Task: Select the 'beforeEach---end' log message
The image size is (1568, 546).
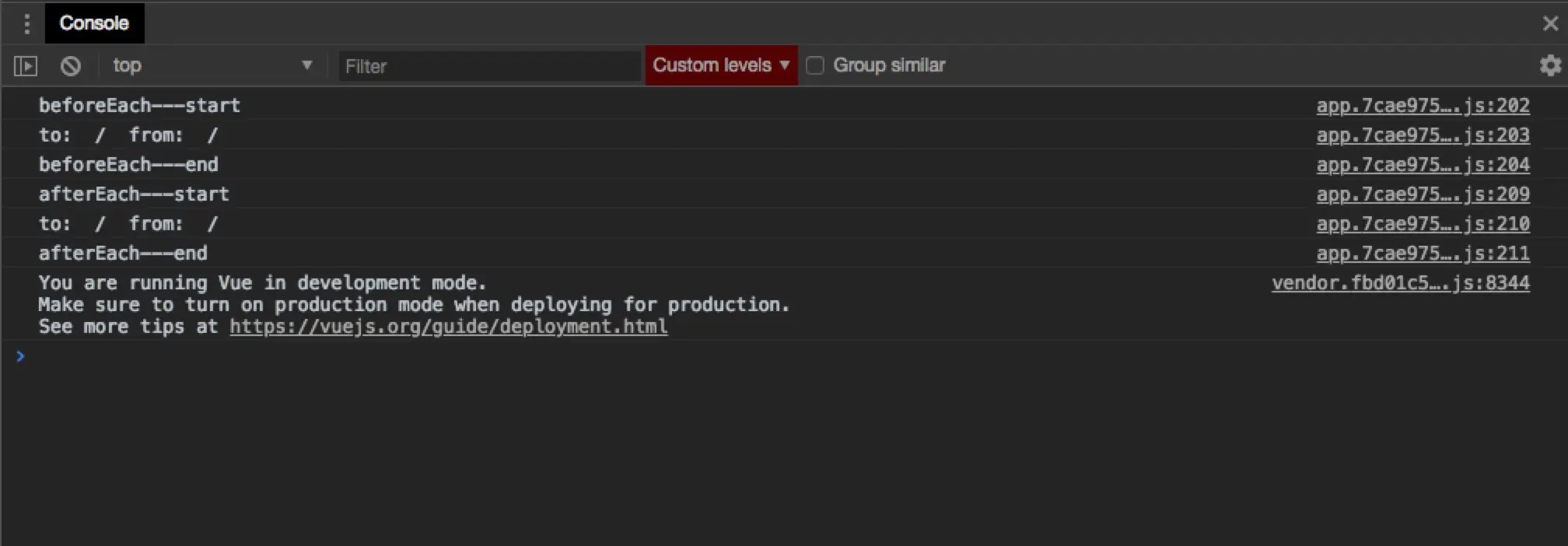Action: 128,165
